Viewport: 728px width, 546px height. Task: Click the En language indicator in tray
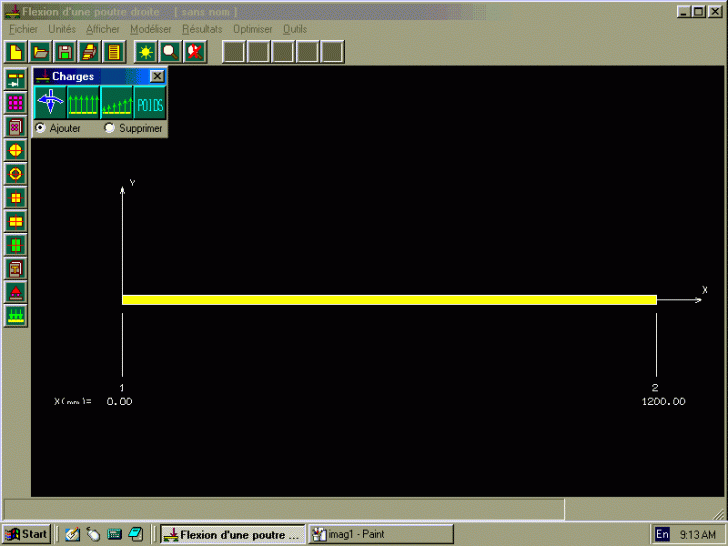(662, 534)
